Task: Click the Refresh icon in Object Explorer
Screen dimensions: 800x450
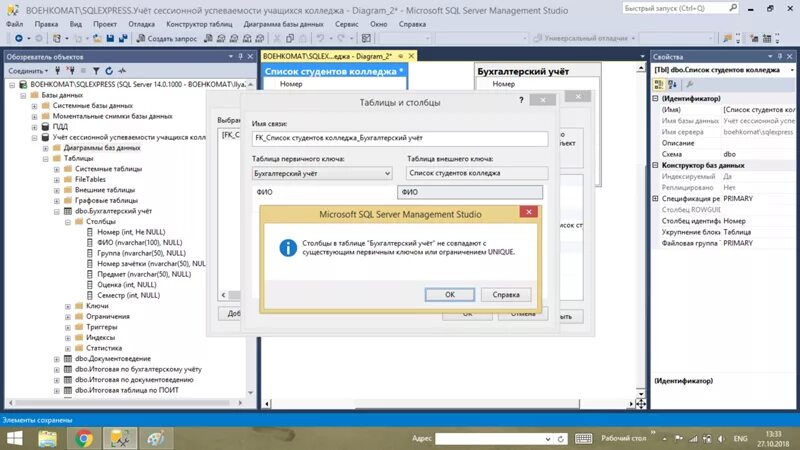Action: click(109, 71)
